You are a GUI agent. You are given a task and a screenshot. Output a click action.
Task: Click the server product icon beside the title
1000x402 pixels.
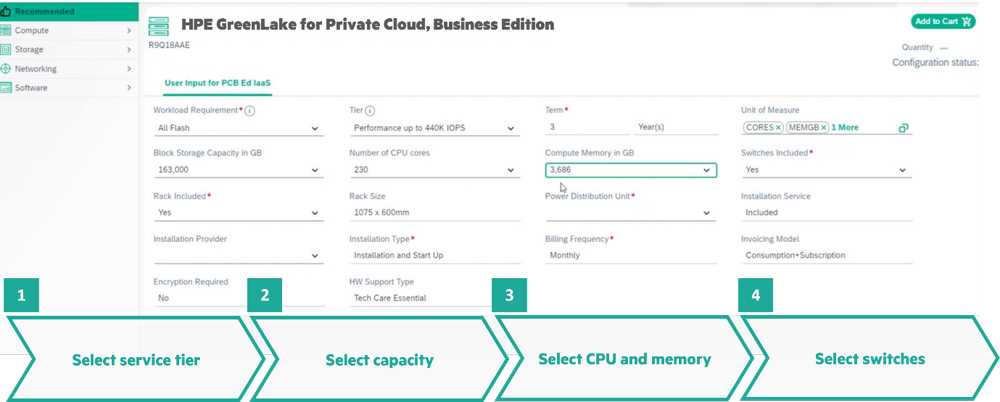point(158,26)
